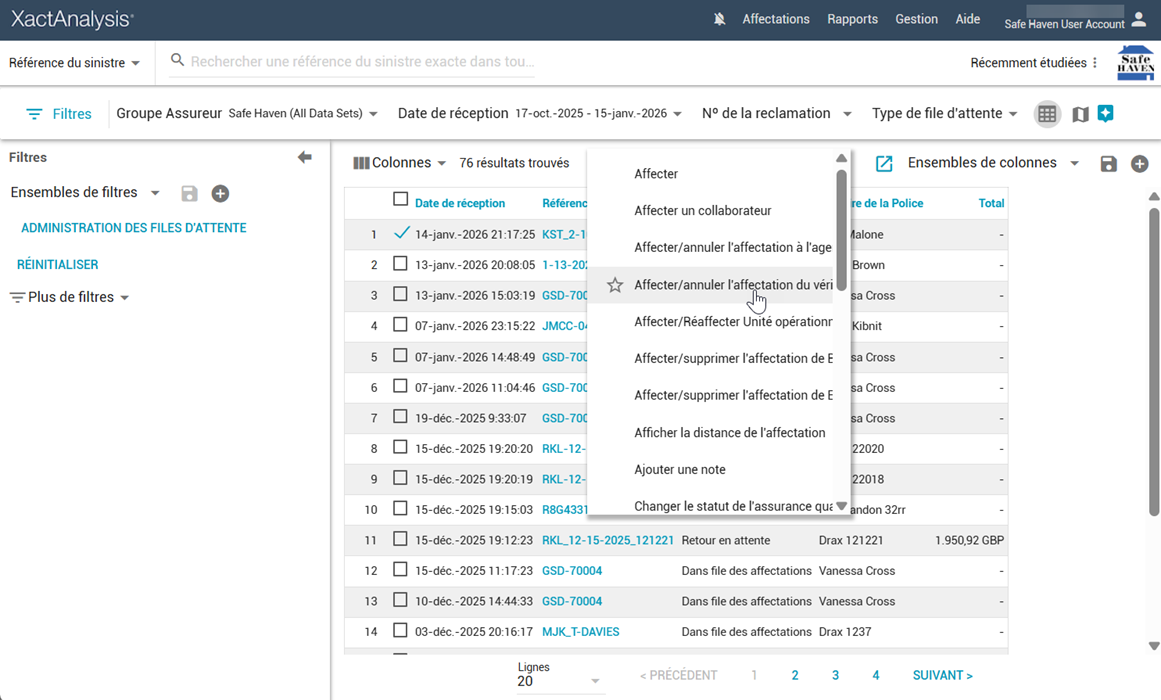The width and height of the screenshot is (1161, 700).
Task: Open results in new window icon
Action: tap(884, 163)
